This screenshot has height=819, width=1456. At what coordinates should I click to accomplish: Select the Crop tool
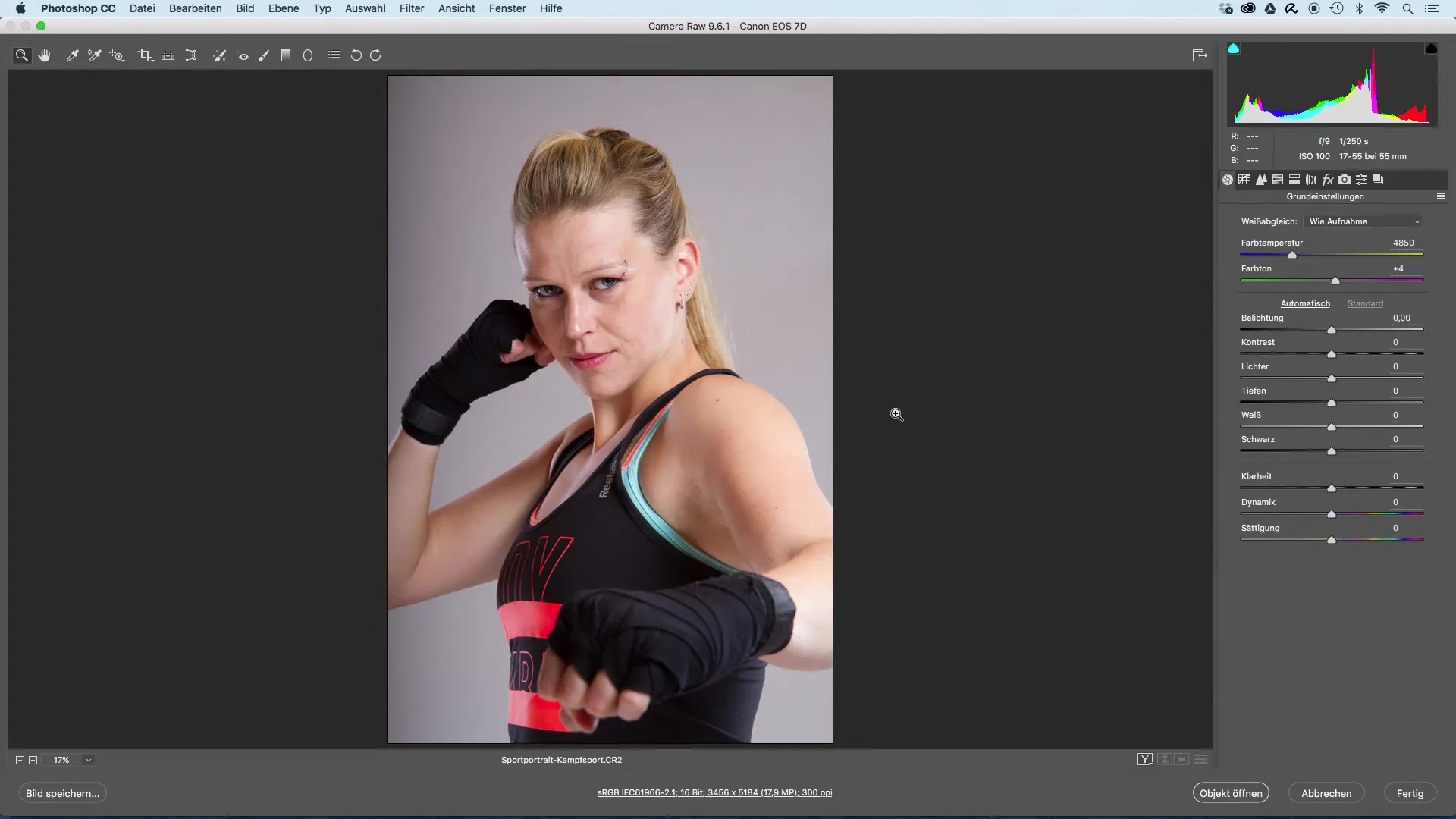pos(145,55)
